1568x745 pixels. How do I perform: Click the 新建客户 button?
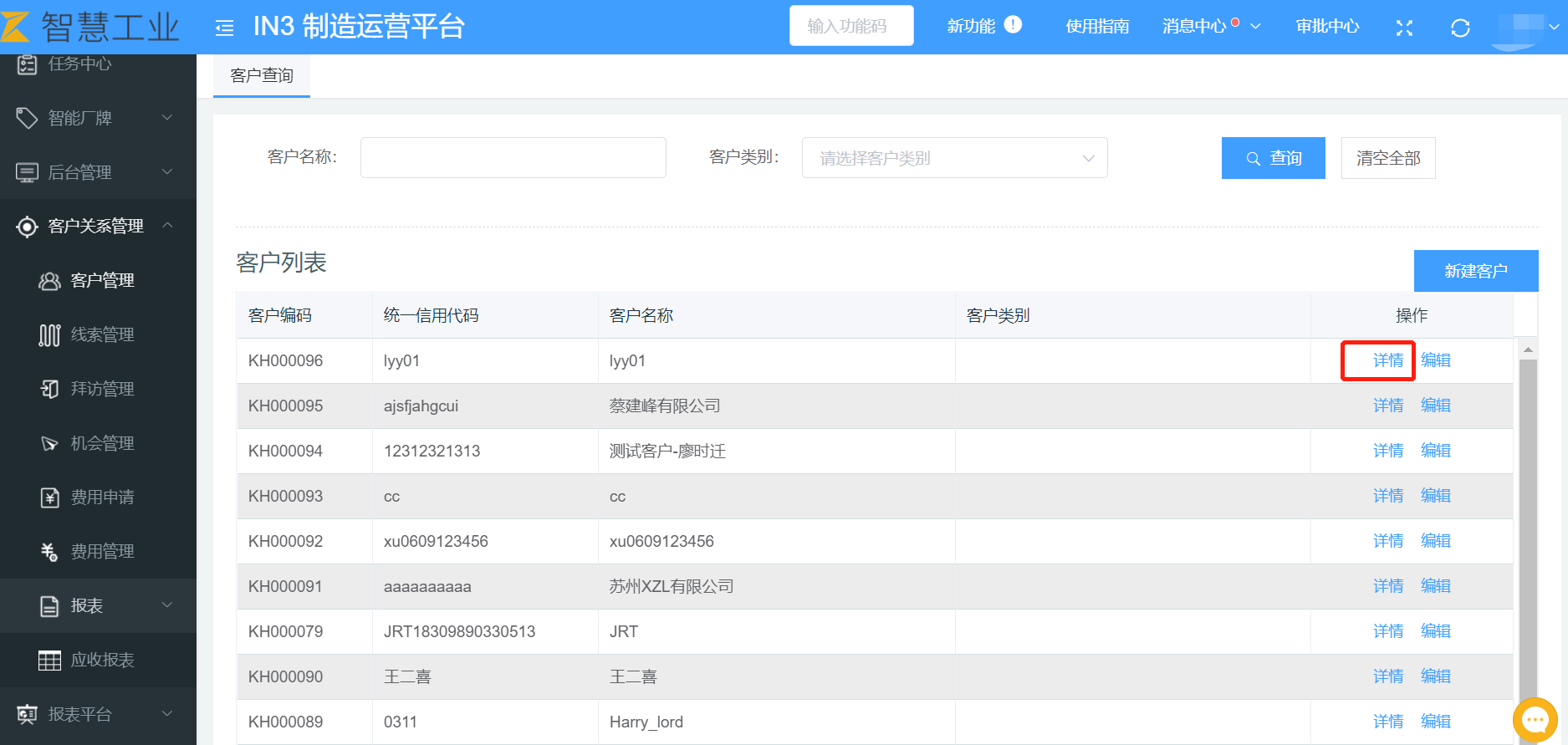(x=1475, y=271)
